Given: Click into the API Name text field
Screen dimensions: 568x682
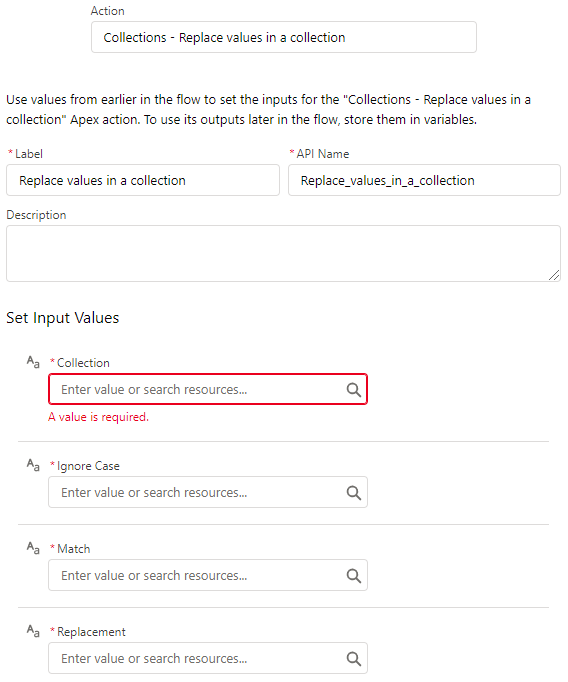Looking at the screenshot, I should [x=424, y=181].
